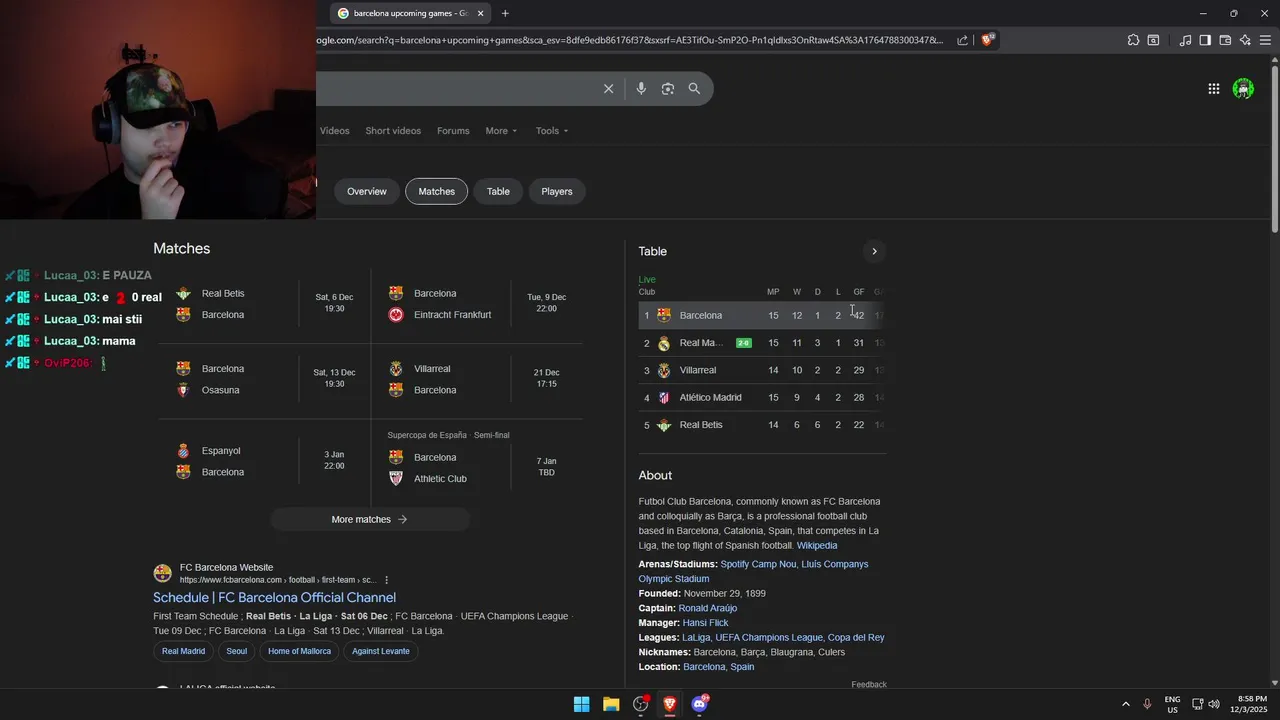Open the volume speaker tray icon
Screen dimensions: 1280x720
point(1214,704)
